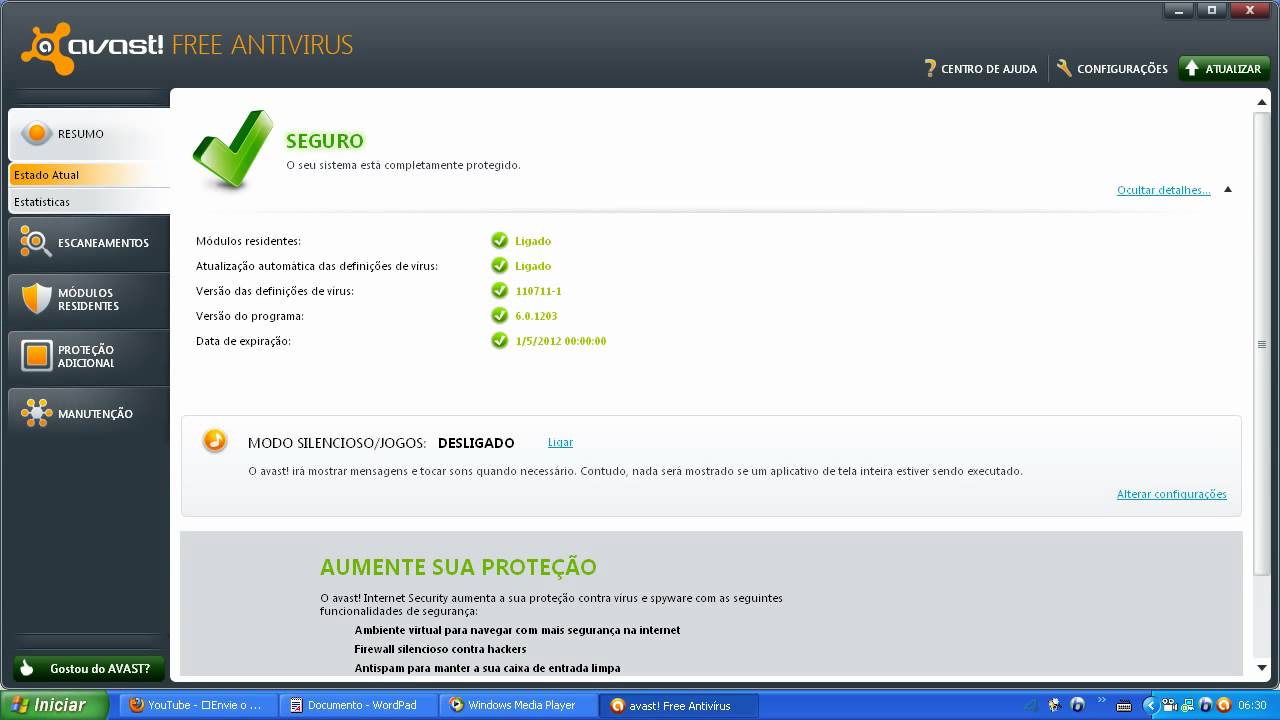The height and width of the screenshot is (720, 1280).
Task: Expand the taskbar toolbar double chevron
Action: point(1102,700)
